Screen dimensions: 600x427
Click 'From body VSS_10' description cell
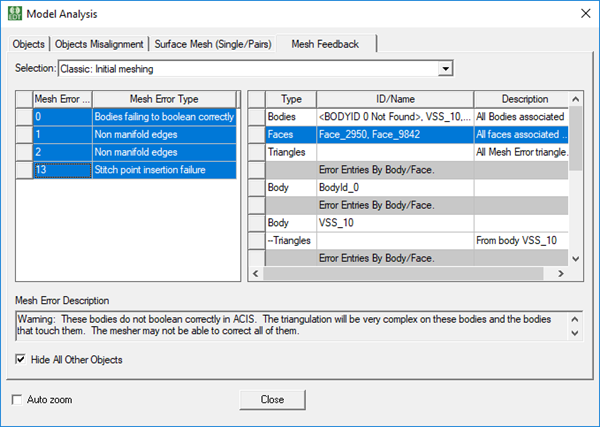(x=521, y=240)
